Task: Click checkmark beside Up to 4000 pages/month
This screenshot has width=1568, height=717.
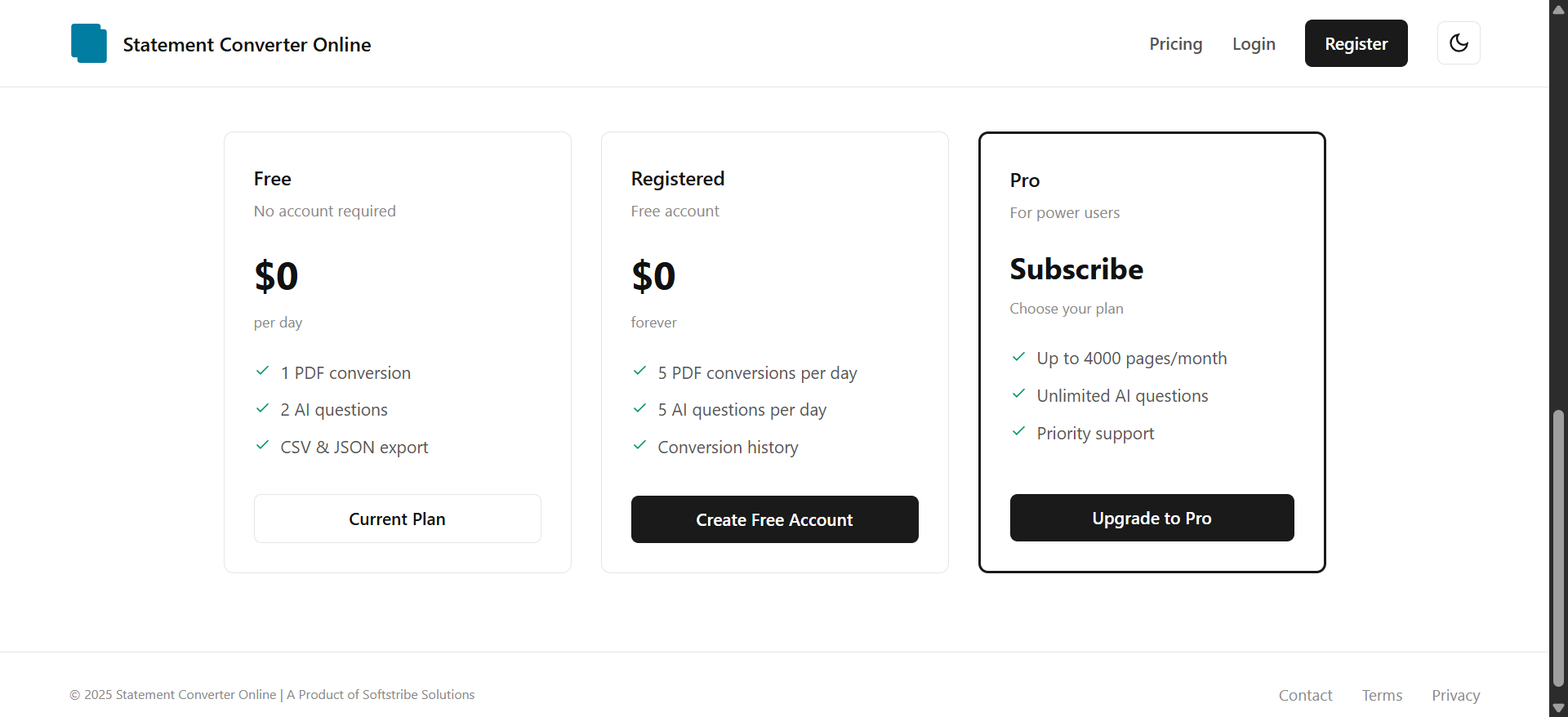Action: pos(1019,357)
